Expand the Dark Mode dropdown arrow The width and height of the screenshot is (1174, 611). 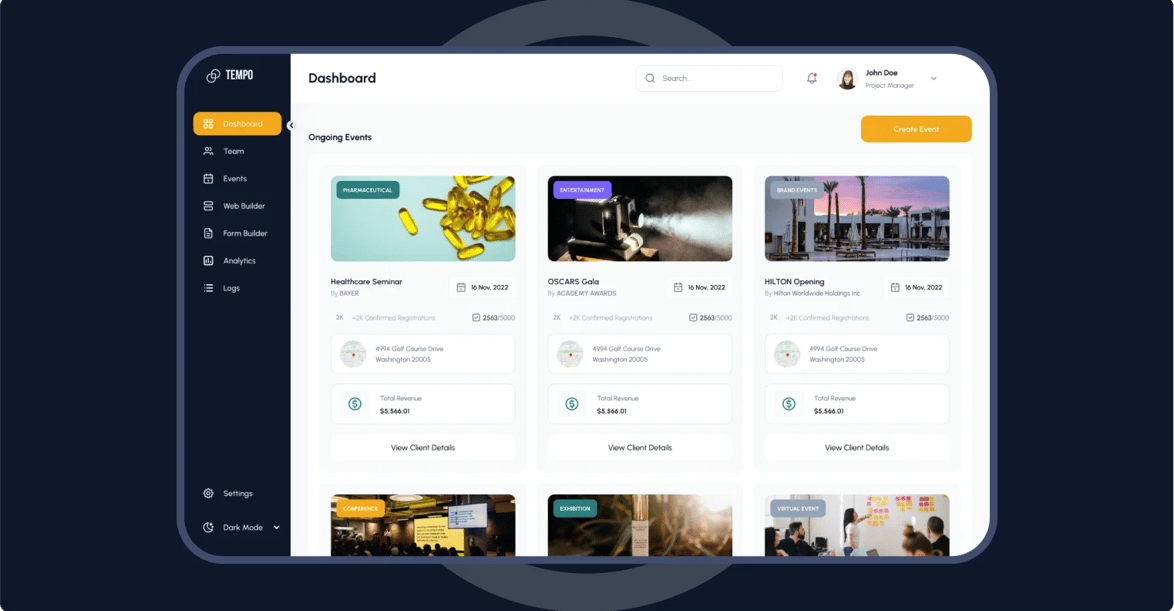coord(276,527)
